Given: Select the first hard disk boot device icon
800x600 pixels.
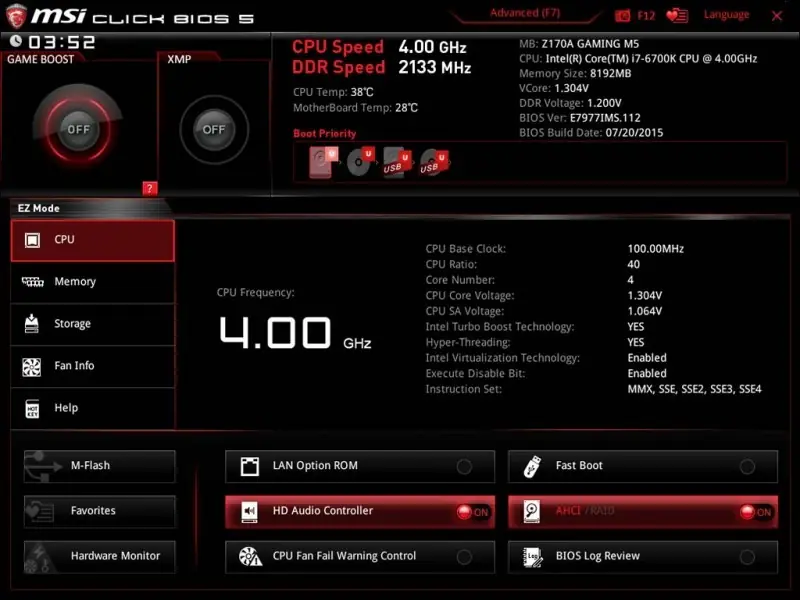Looking at the screenshot, I should click(323, 162).
